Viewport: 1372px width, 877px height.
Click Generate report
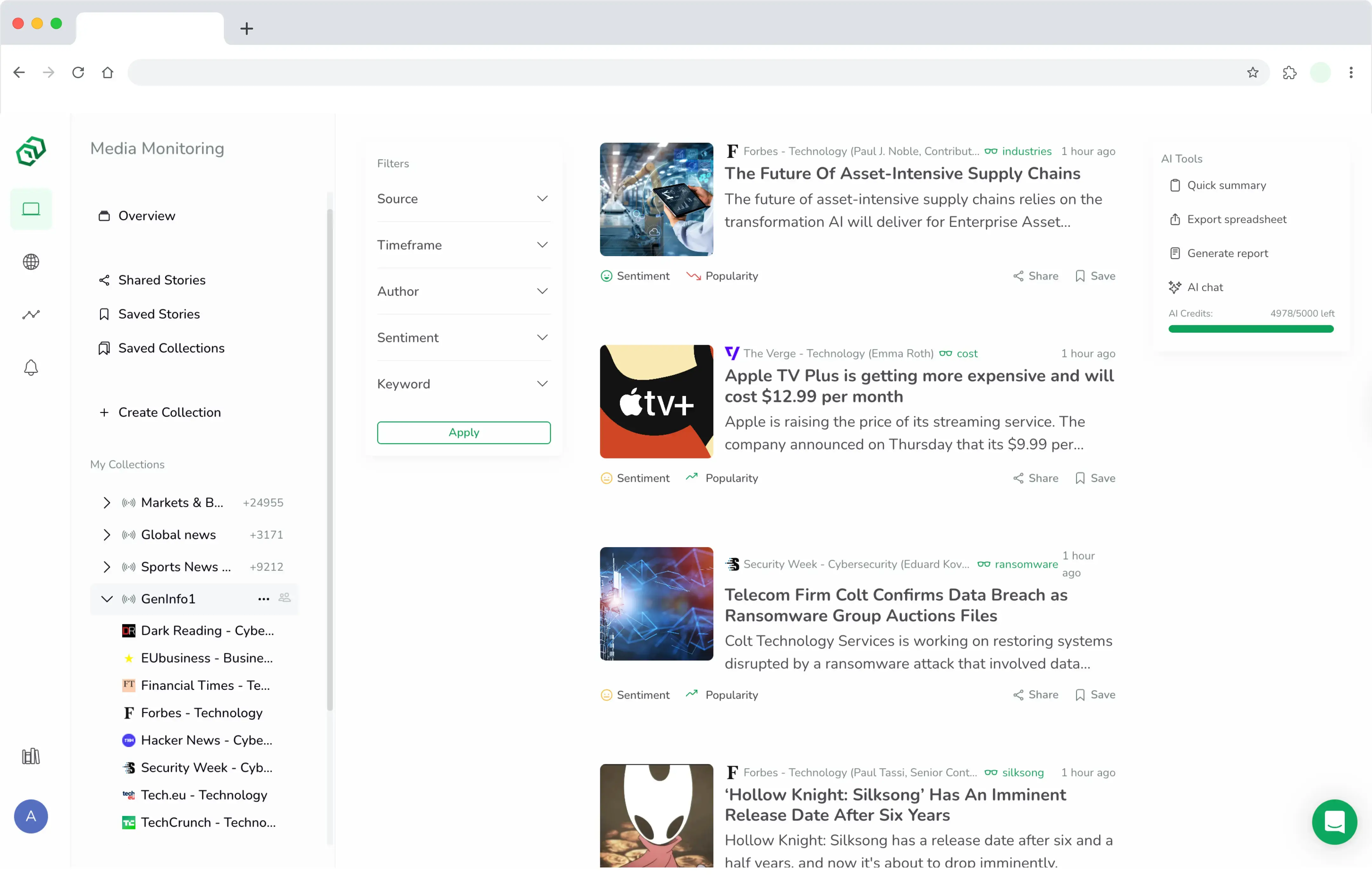click(1218, 253)
